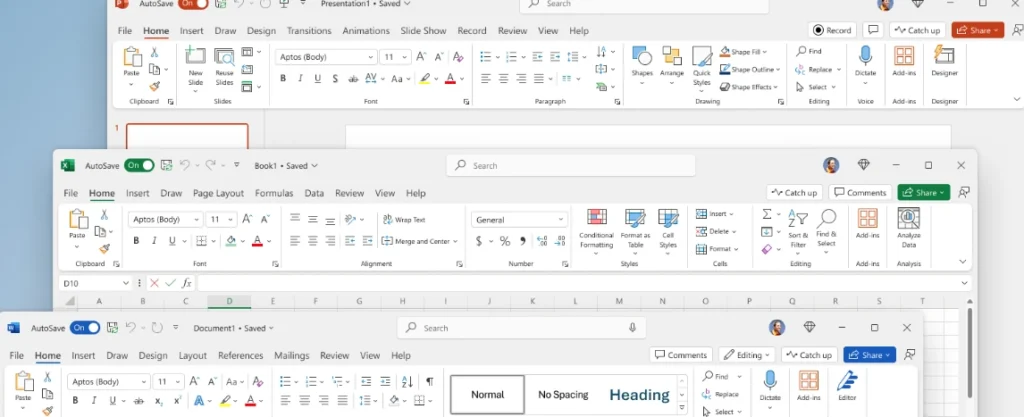Open Conditional Formatting in Excel
Image resolution: width=1024 pixels, height=417 pixels.
click(596, 230)
